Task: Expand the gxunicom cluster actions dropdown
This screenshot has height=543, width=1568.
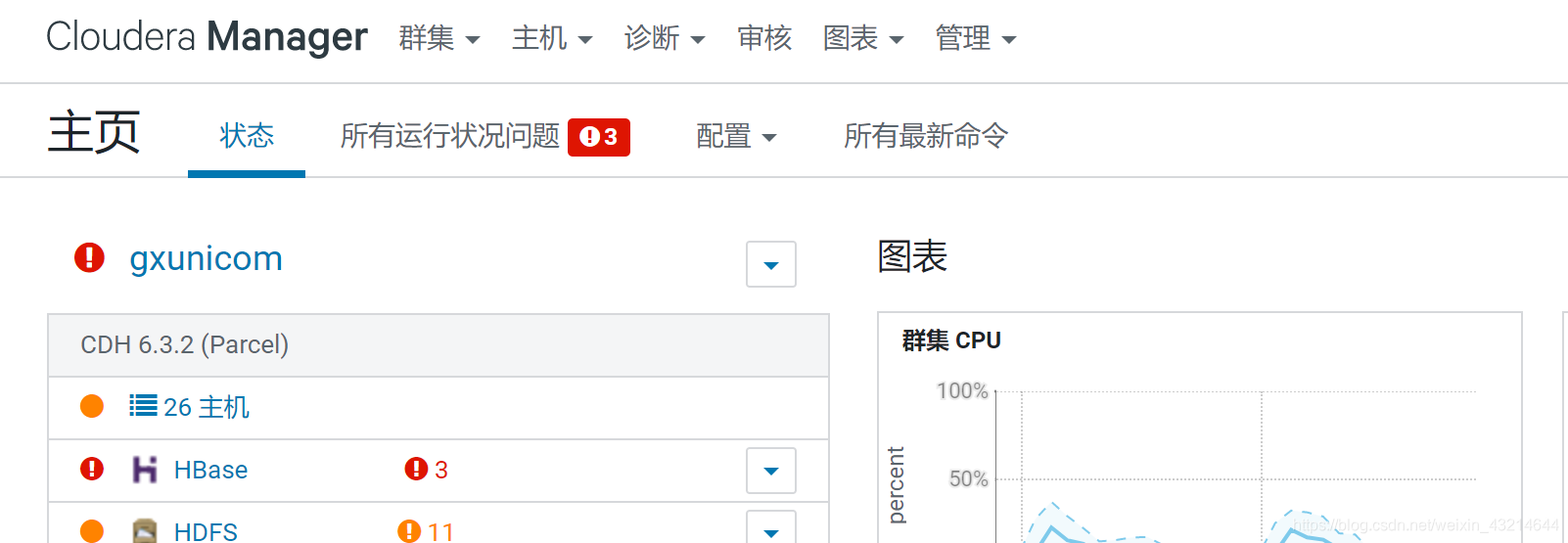Action: tap(771, 264)
